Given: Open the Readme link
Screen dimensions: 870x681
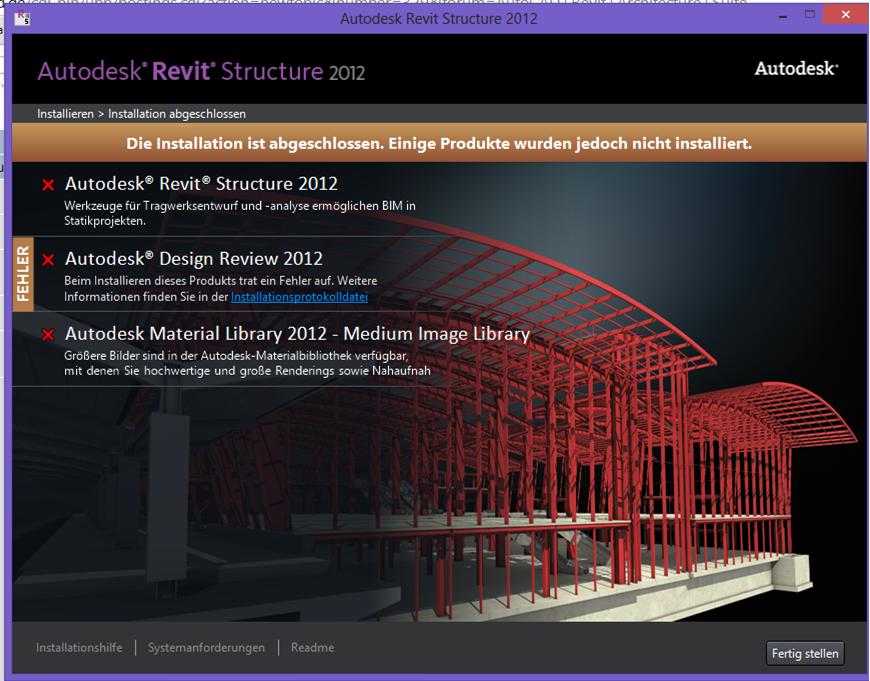Looking at the screenshot, I should point(312,648).
